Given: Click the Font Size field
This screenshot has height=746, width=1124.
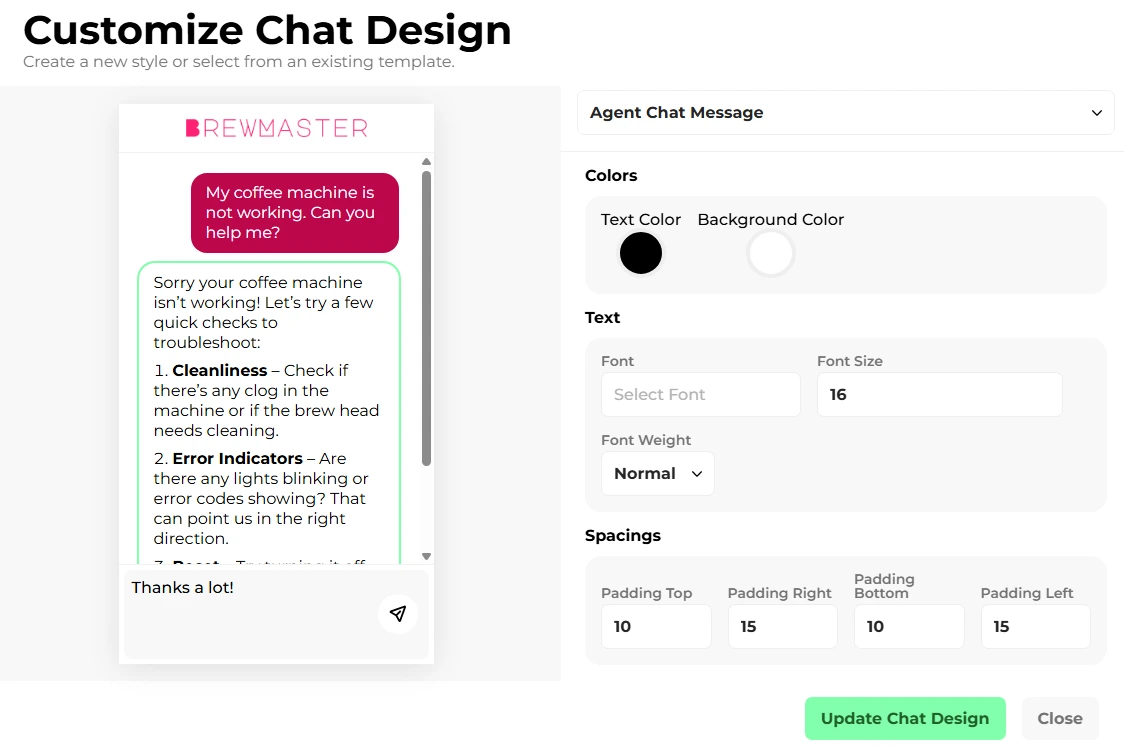Looking at the screenshot, I should coord(939,395).
